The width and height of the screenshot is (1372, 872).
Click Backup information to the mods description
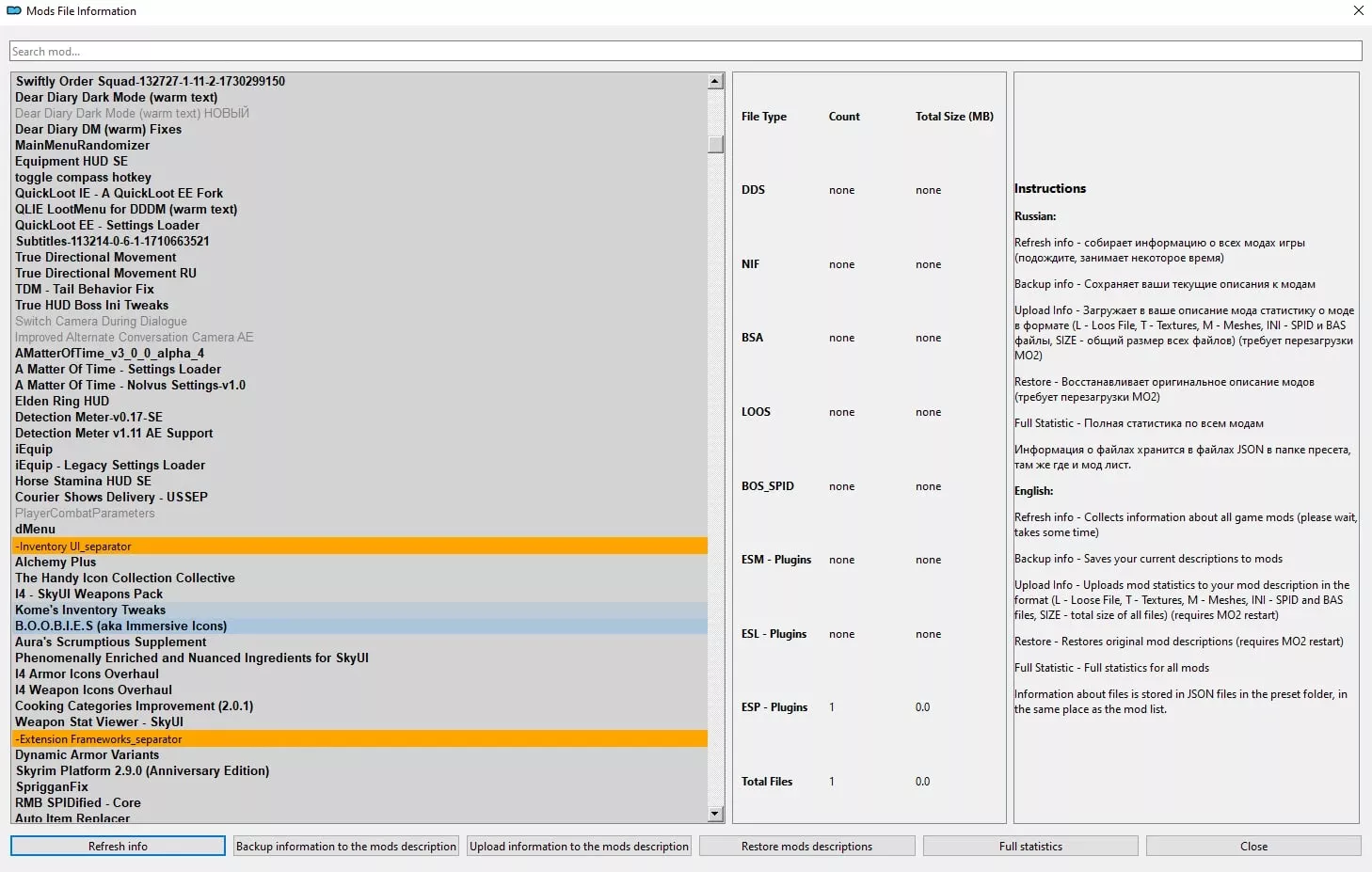(x=346, y=847)
